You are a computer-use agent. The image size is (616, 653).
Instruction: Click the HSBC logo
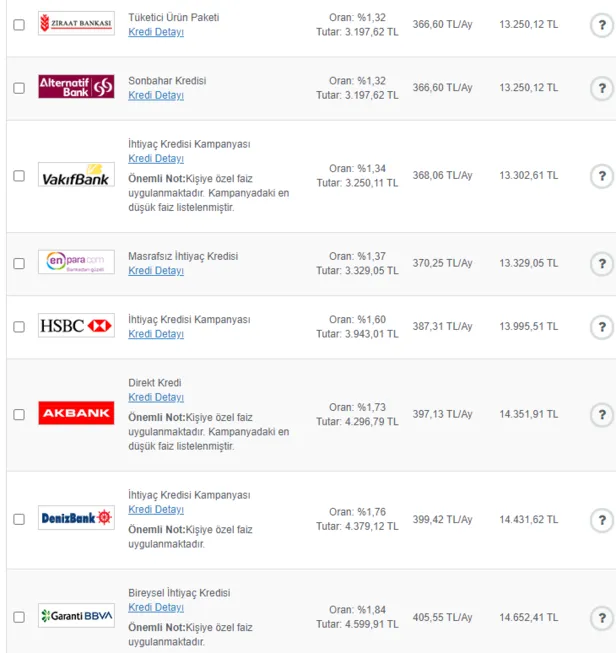pos(76,326)
